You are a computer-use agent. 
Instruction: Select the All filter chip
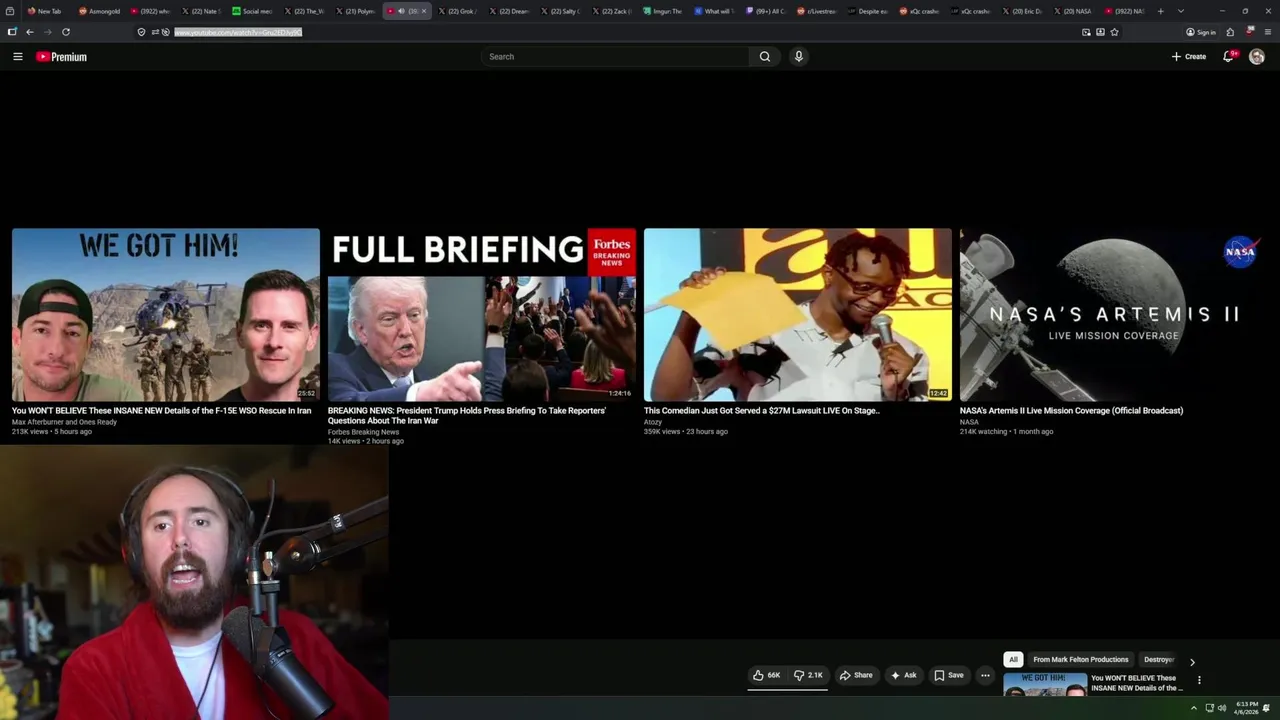(1013, 660)
